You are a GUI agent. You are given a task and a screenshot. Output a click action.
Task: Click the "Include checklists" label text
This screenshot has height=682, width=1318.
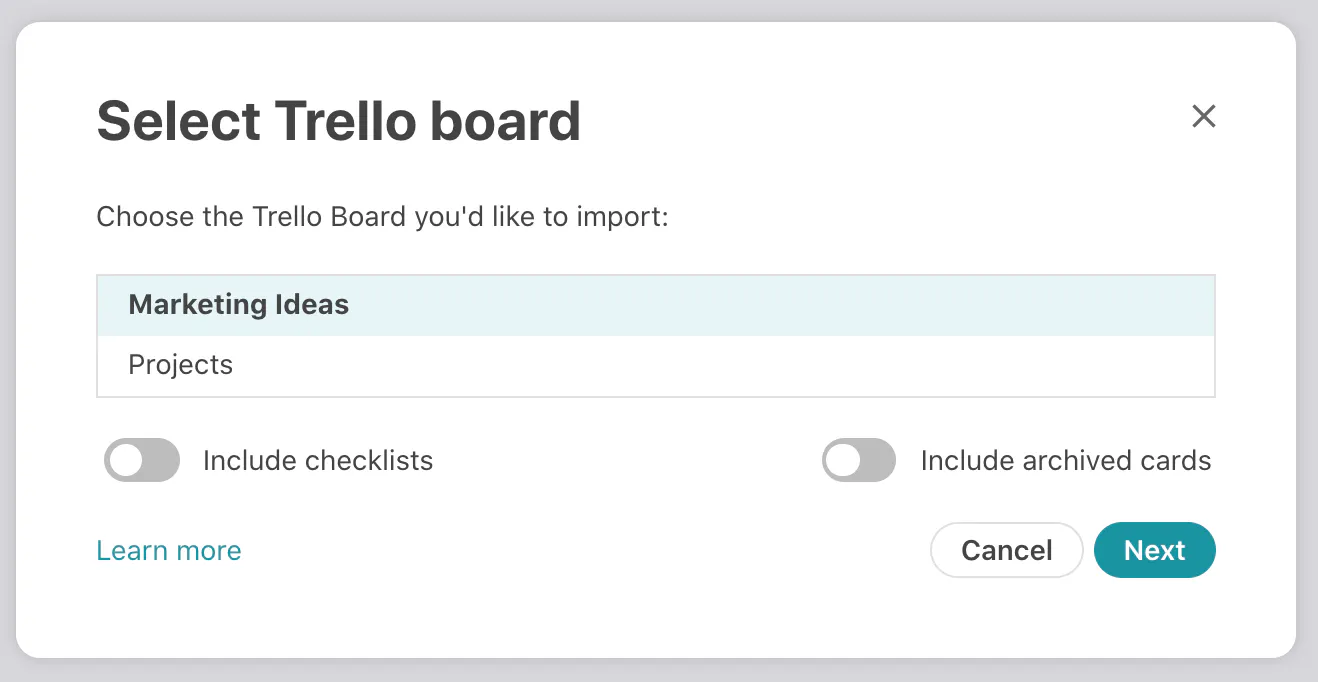coord(318,461)
